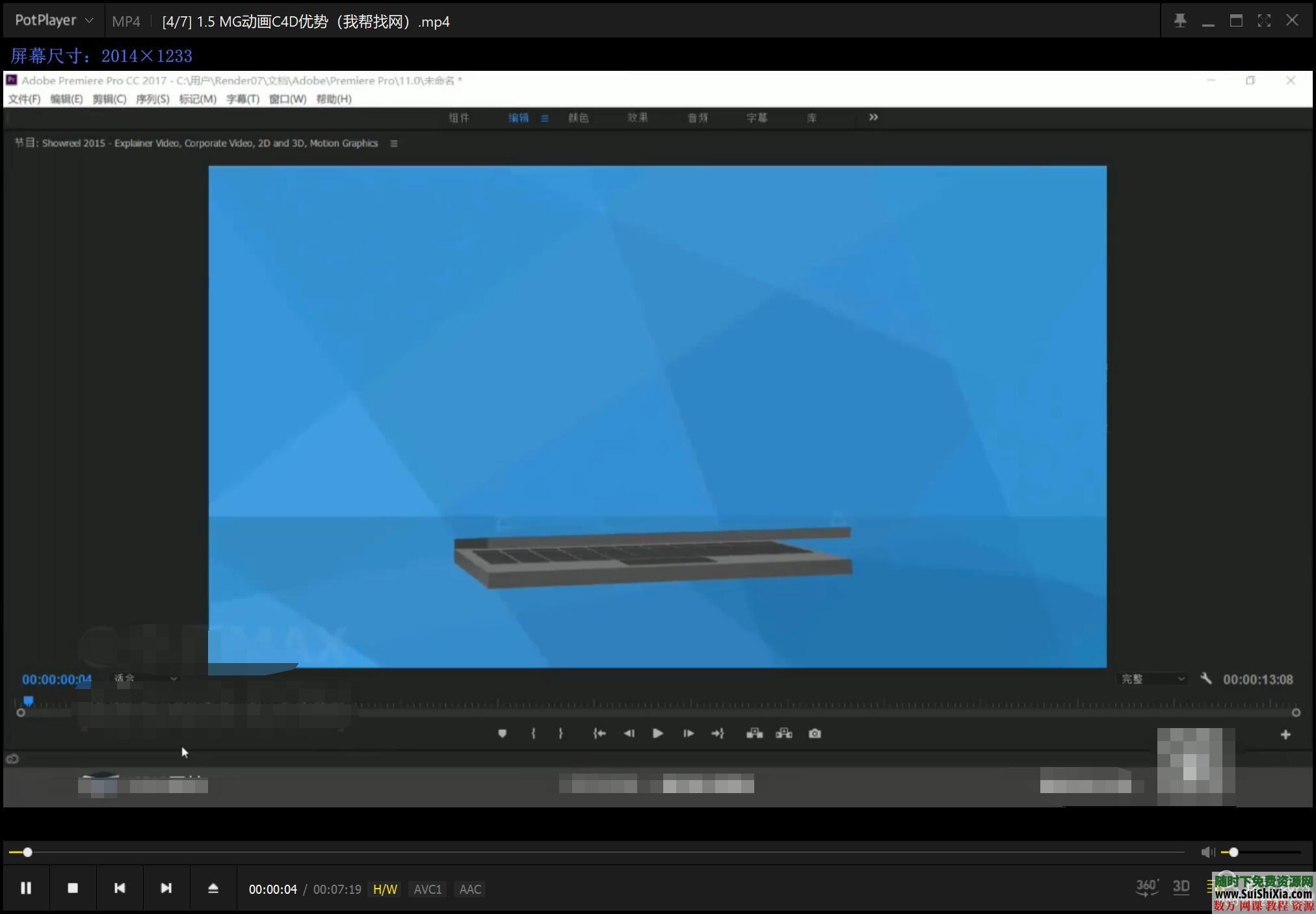
Task: Click the Lift button icon
Action: (754, 733)
